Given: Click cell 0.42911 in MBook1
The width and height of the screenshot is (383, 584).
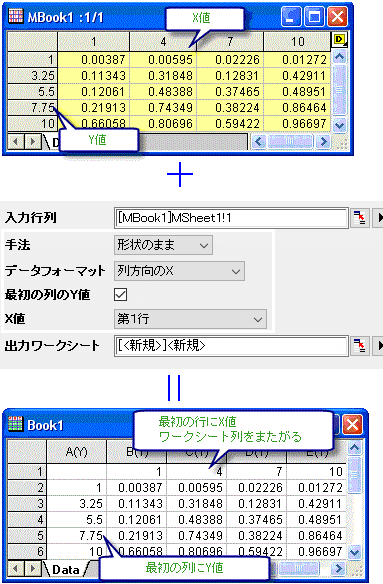Looking at the screenshot, I should pos(297,76).
